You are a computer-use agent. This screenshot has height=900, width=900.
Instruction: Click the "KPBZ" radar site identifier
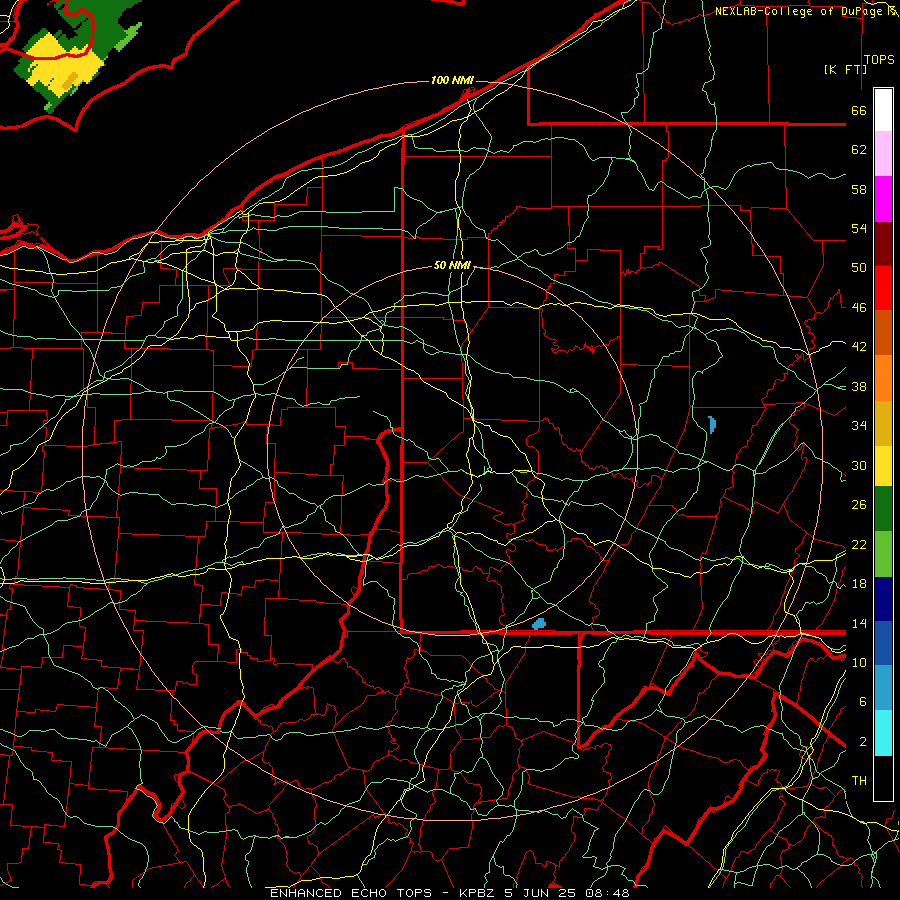pos(479,893)
